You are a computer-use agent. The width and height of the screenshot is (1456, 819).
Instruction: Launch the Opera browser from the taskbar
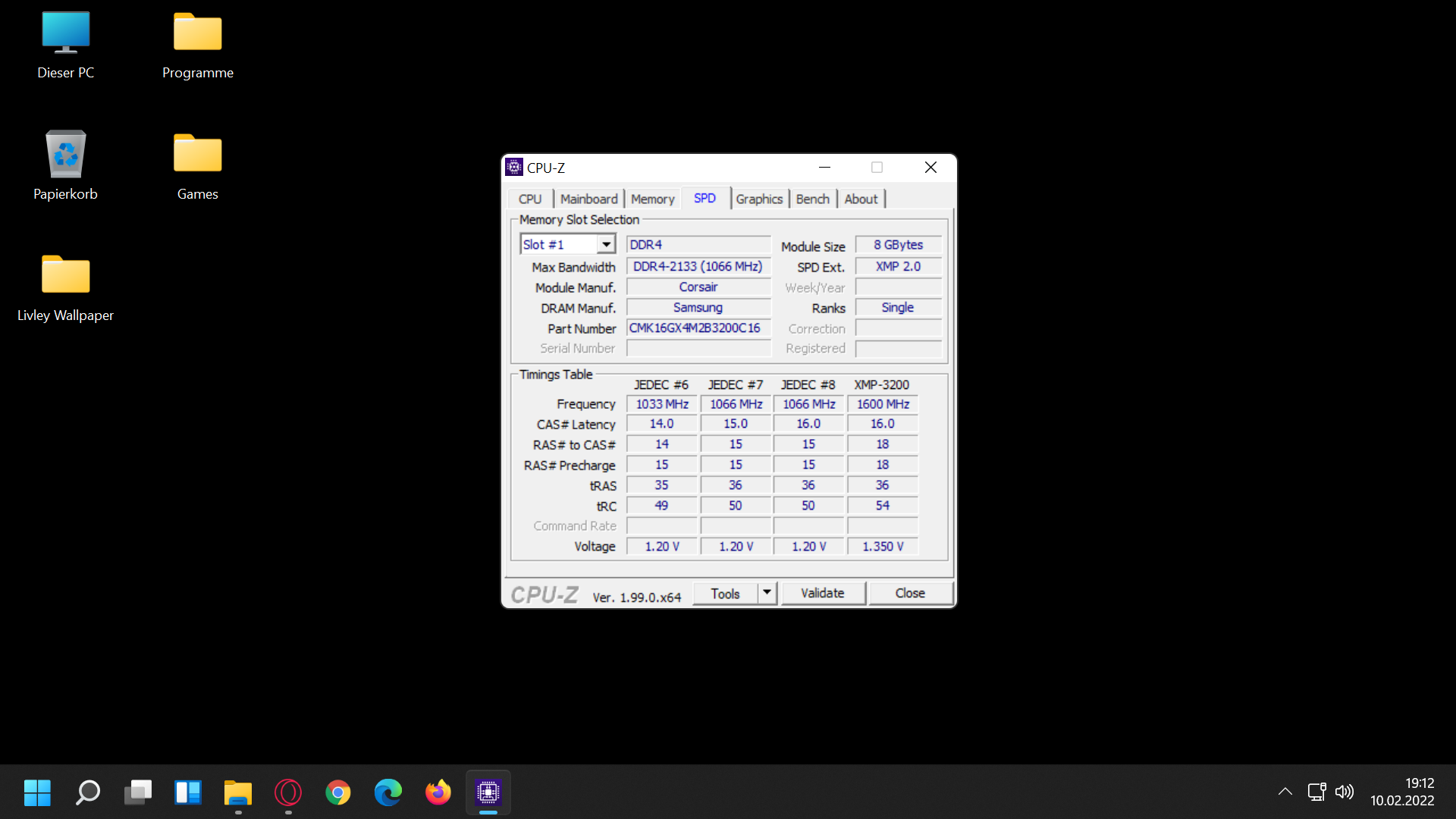[x=288, y=792]
